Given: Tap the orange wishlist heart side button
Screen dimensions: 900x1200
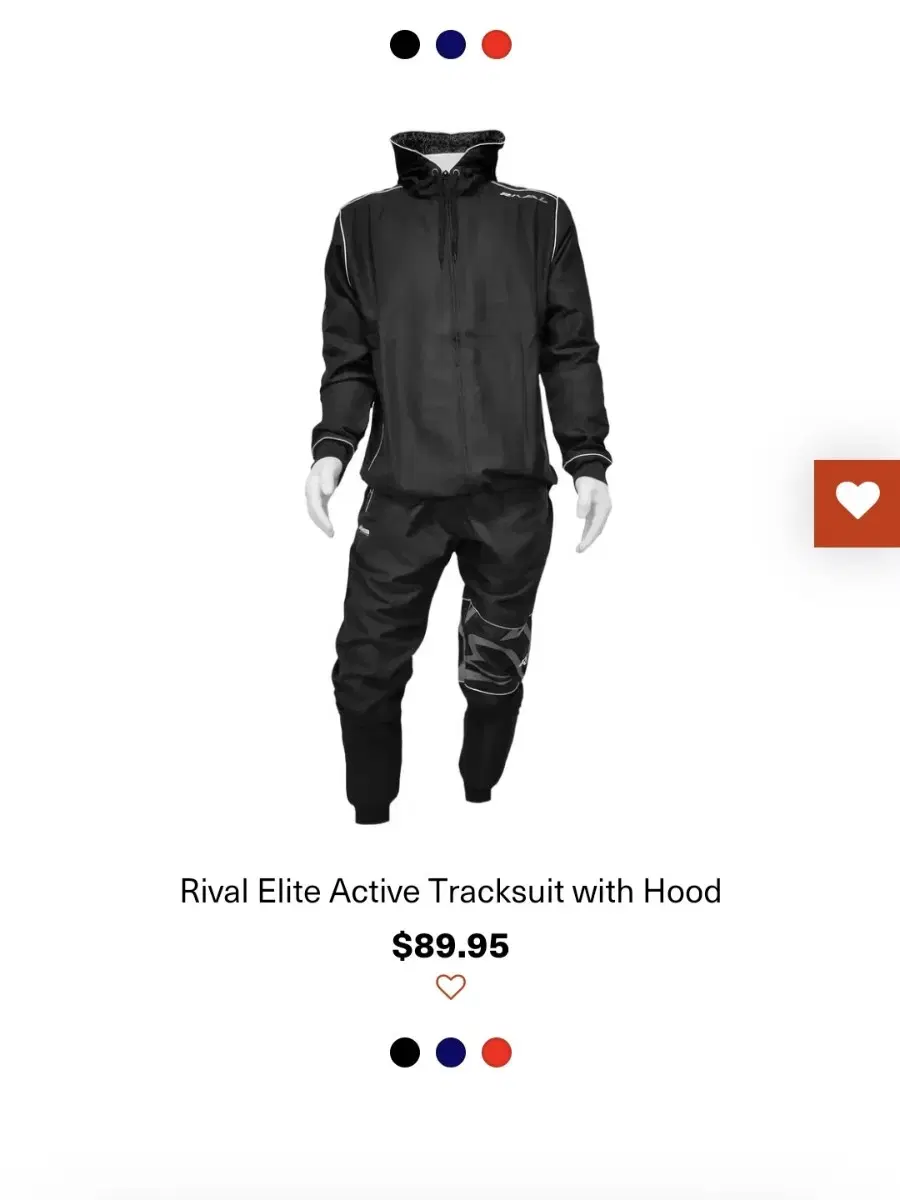Looking at the screenshot, I should coord(857,503).
